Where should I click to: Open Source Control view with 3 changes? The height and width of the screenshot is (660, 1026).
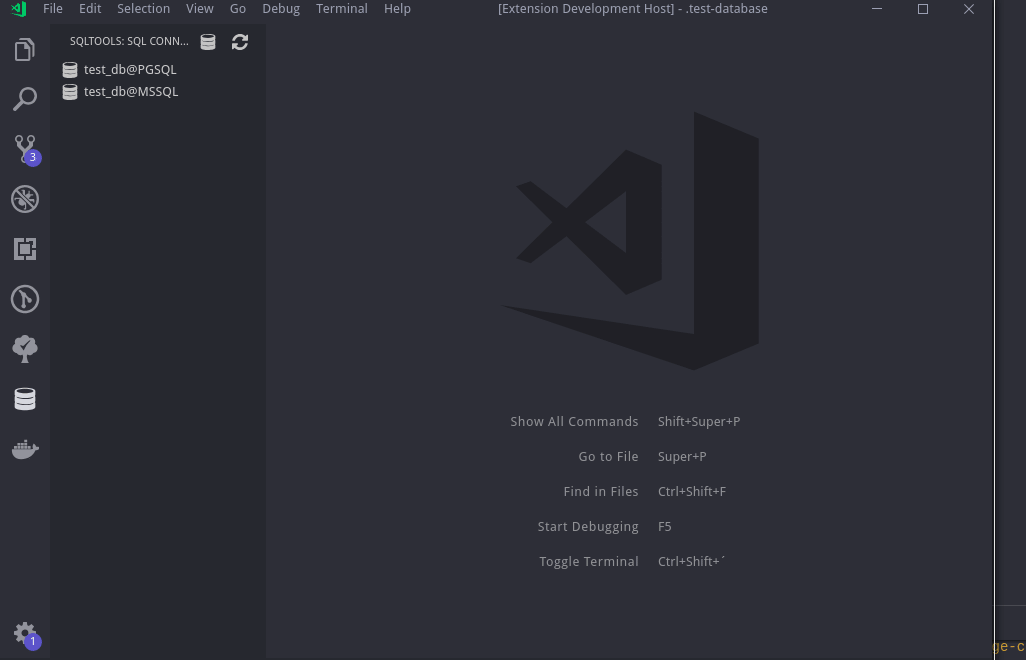coord(26,150)
